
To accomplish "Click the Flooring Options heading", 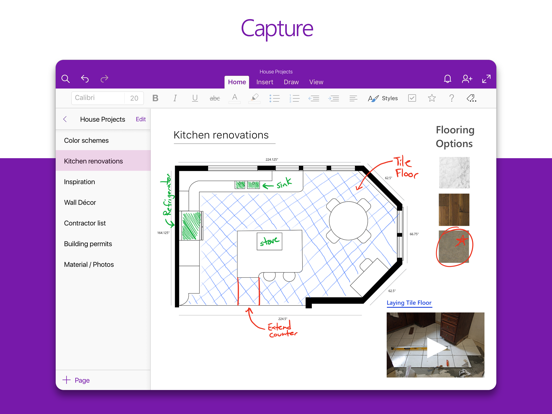I will (x=455, y=137).
